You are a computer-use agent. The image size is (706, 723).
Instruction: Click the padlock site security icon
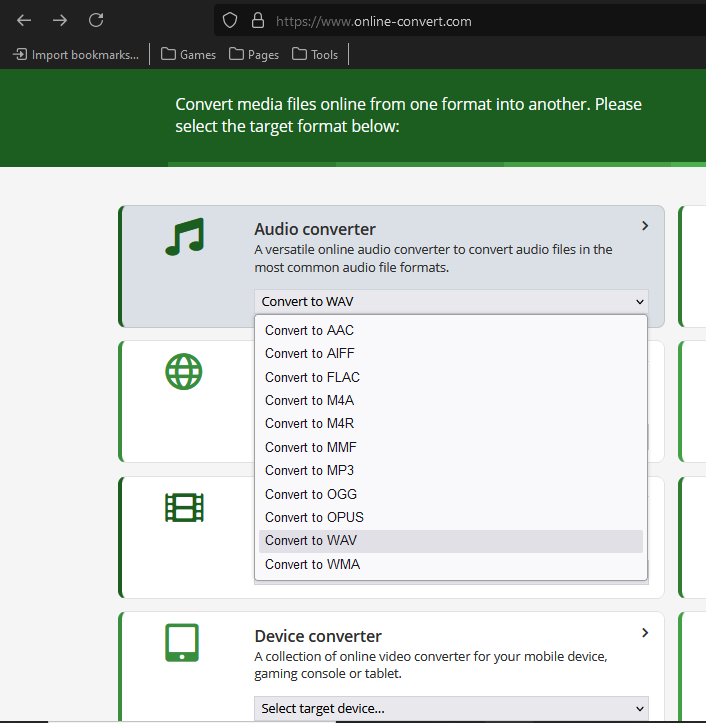[257, 21]
